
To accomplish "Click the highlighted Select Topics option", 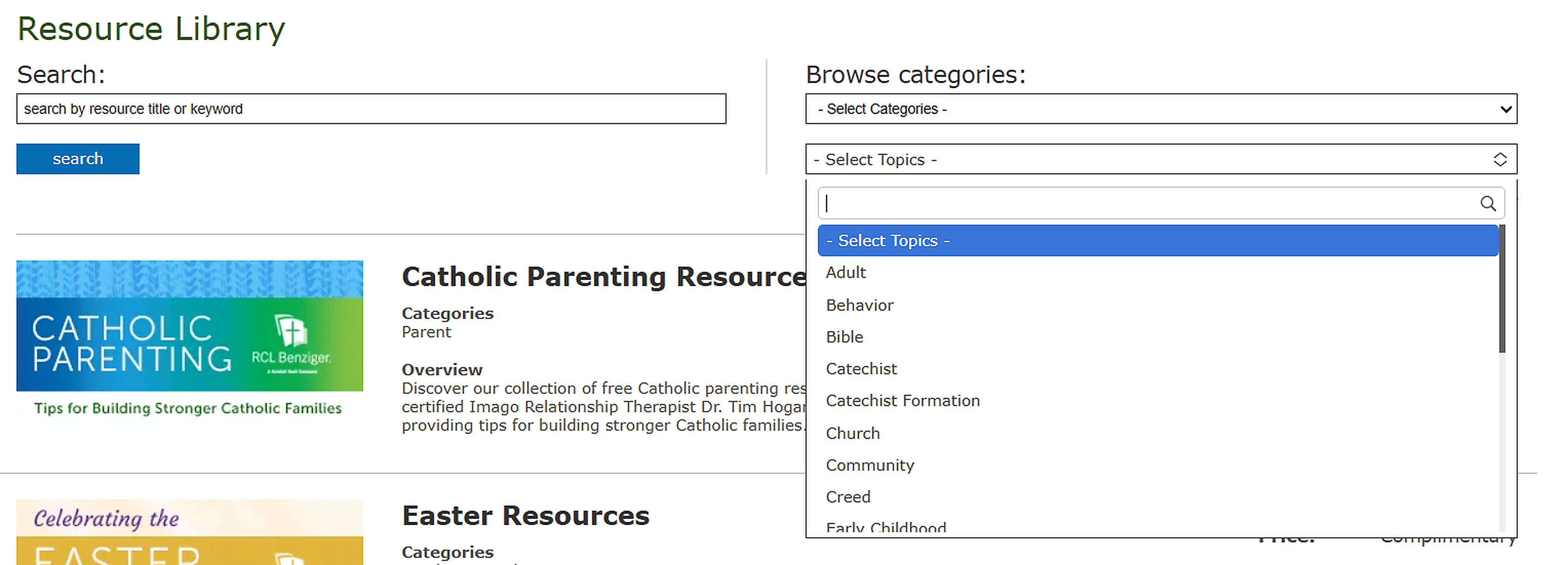I will pyautogui.click(x=1157, y=241).
